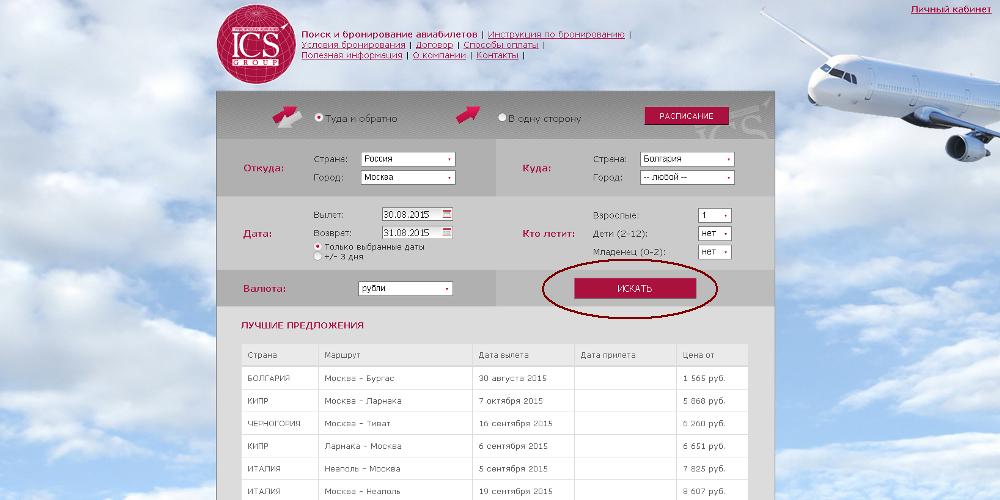Expand the destination country dropdown showing Болгария
The width and height of the screenshot is (1000, 500).
pyautogui.click(x=686, y=159)
